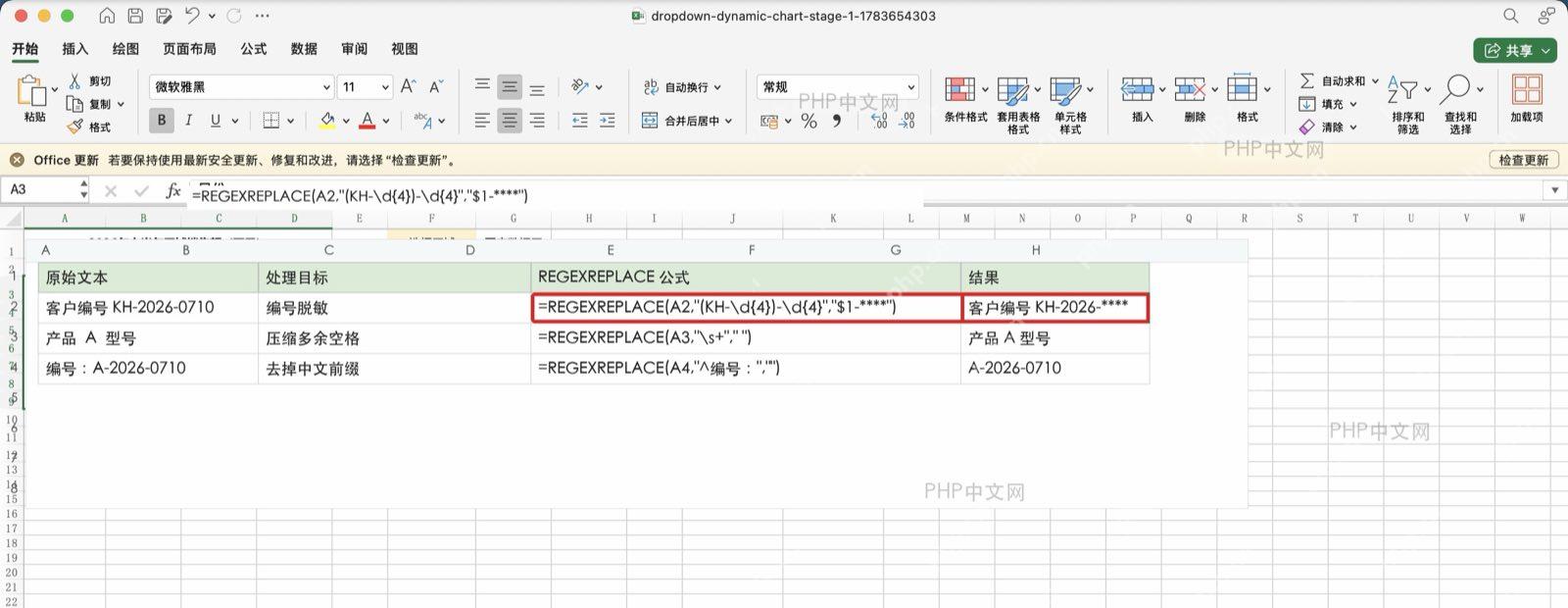Expand the 自动求和 AutoSum dropdown arrow

tap(1375, 81)
